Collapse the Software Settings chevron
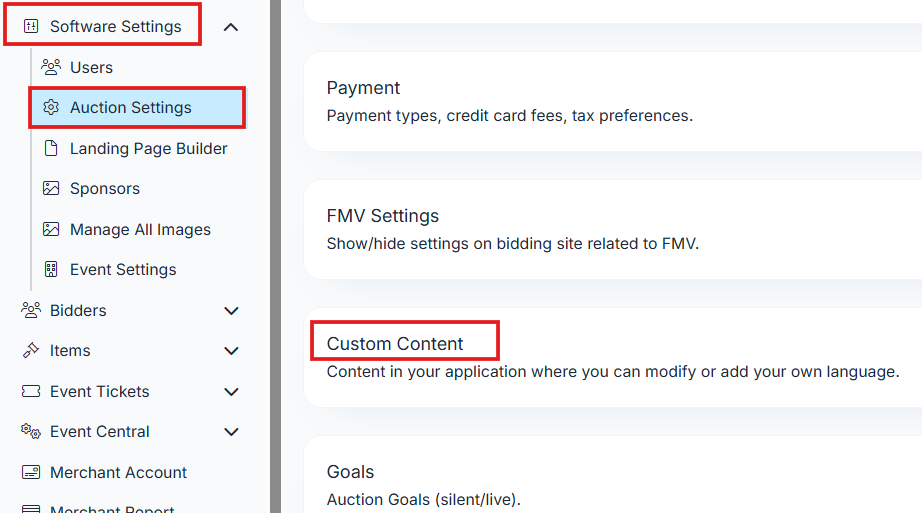 click(231, 27)
